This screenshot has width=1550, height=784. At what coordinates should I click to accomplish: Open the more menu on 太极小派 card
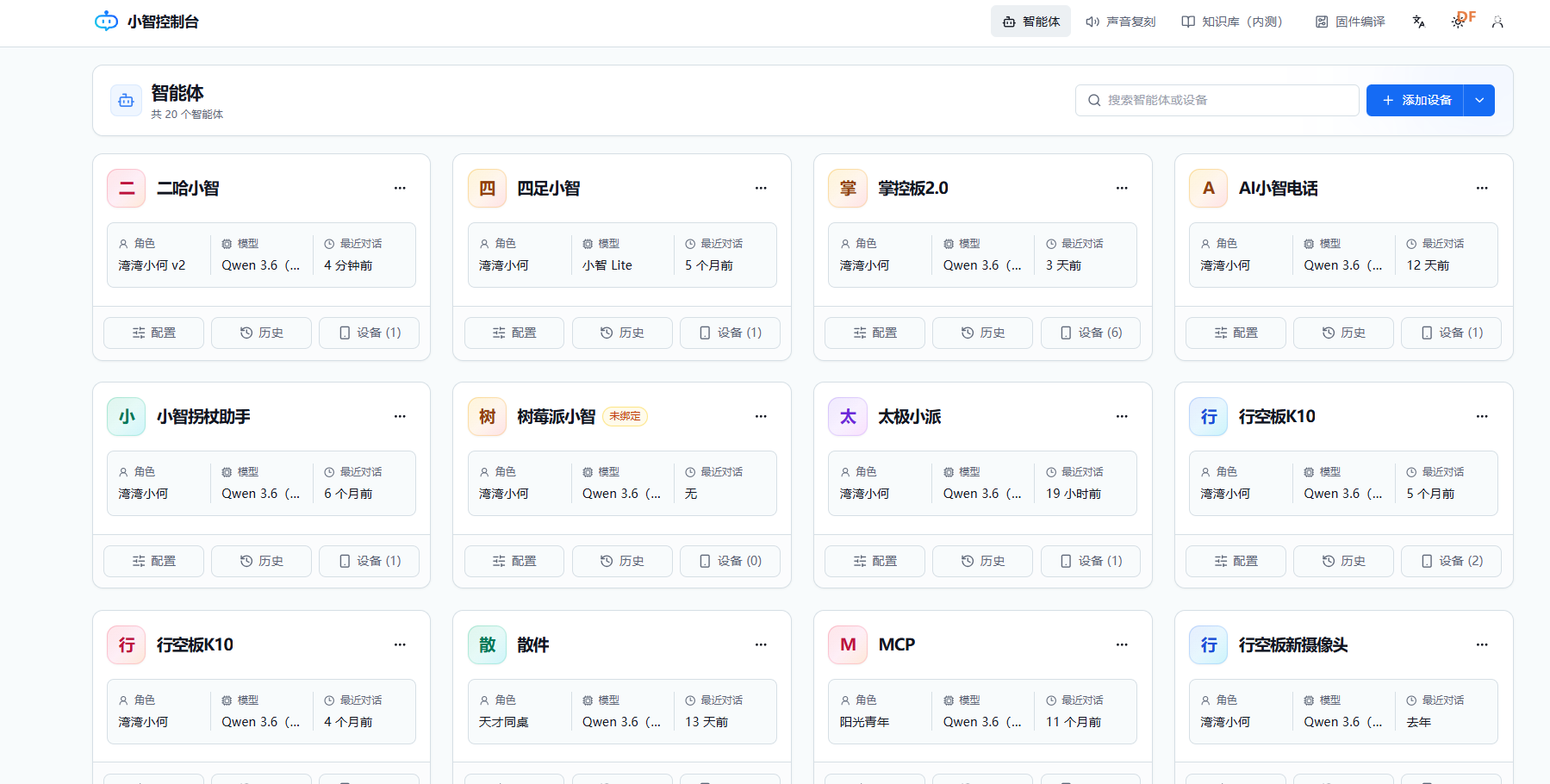click(x=1122, y=416)
